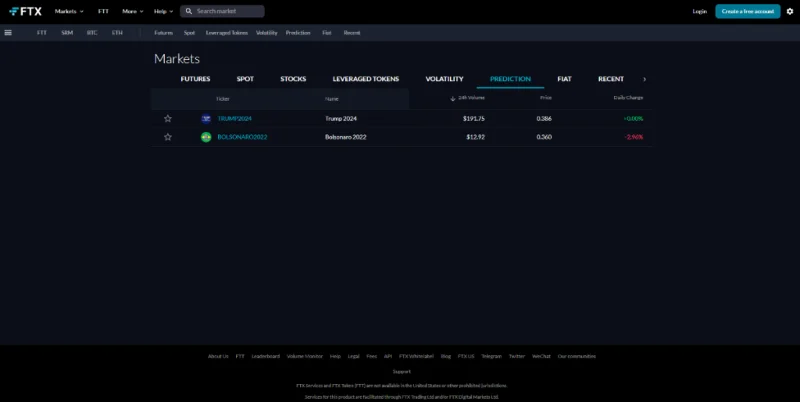Sort by the Ticker column header
The width and height of the screenshot is (800, 402).
pos(222,99)
